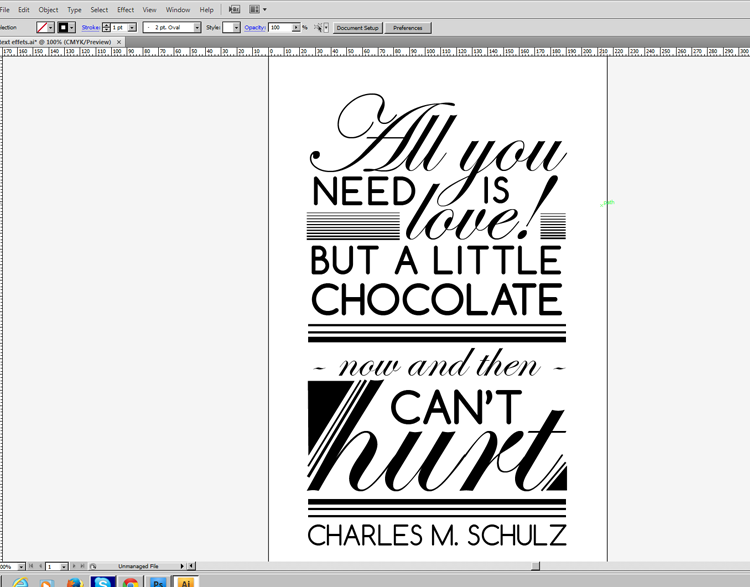
Task: Click the stroke weight 1 pt field
Action: (120, 28)
